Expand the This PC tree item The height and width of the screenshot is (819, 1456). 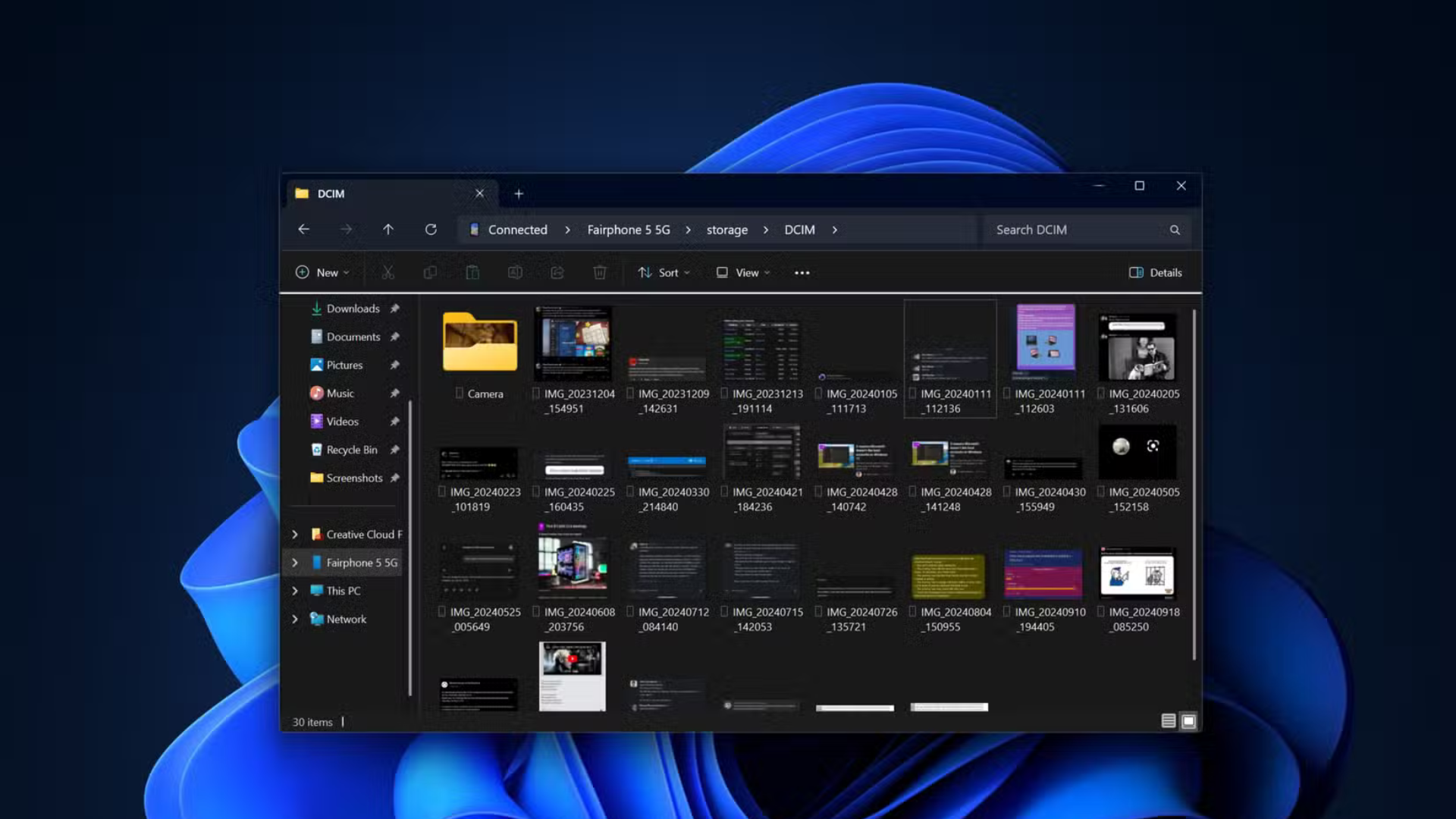pos(295,590)
